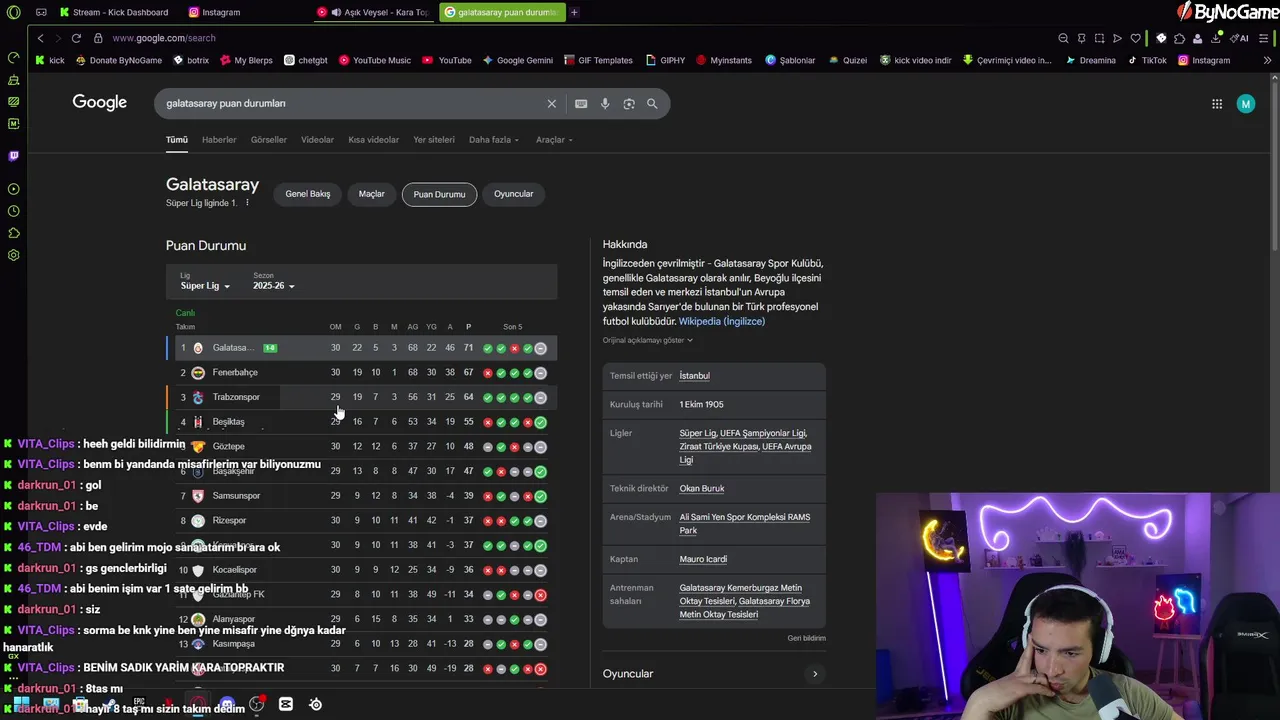Open the three-dot menu next to Galatasaray subtitle

click(x=247, y=203)
